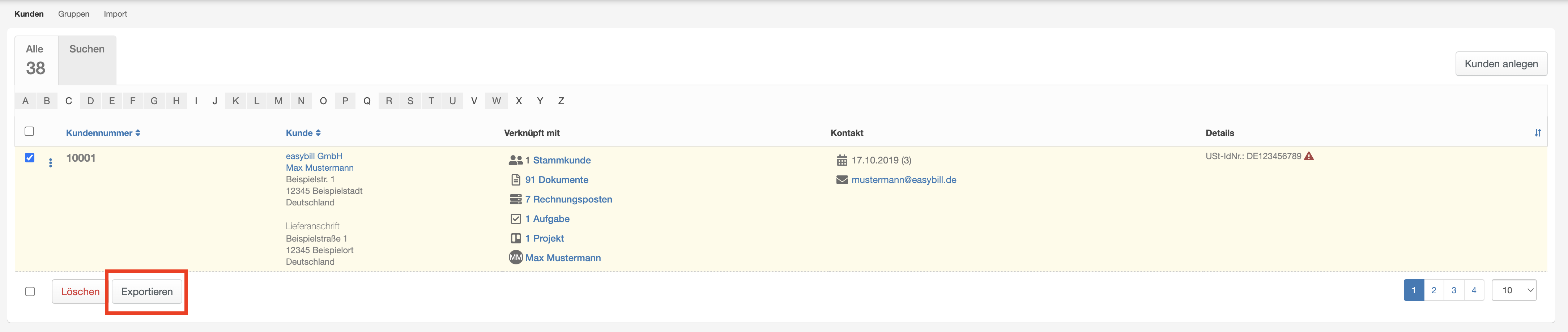Click the red warning triangle beside USt-IdNr.

tap(1309, 156)
